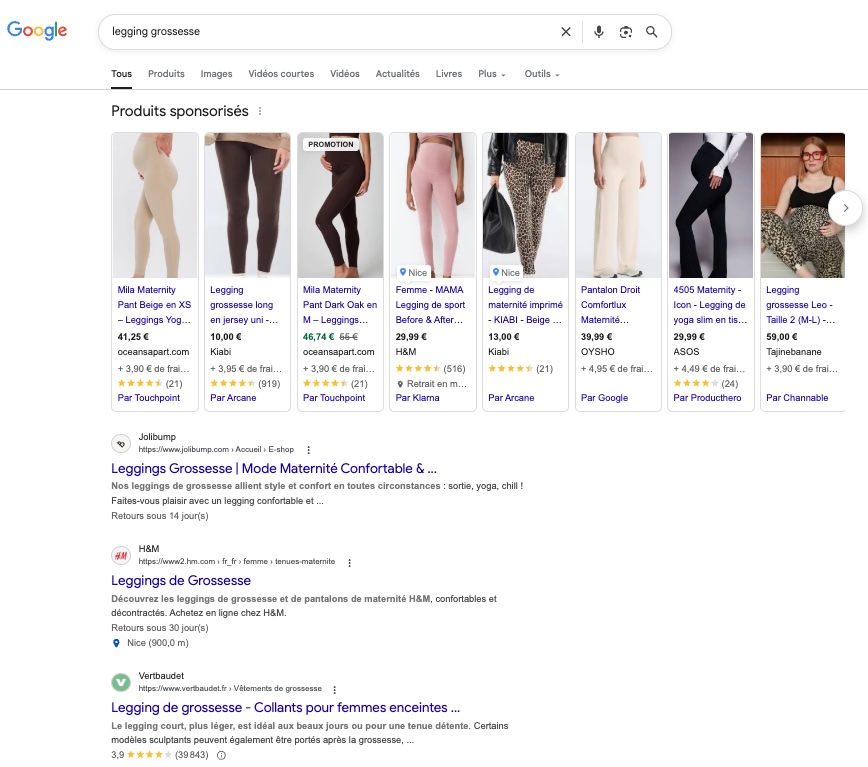Open Google Lens image search icon

coord(626,32)
